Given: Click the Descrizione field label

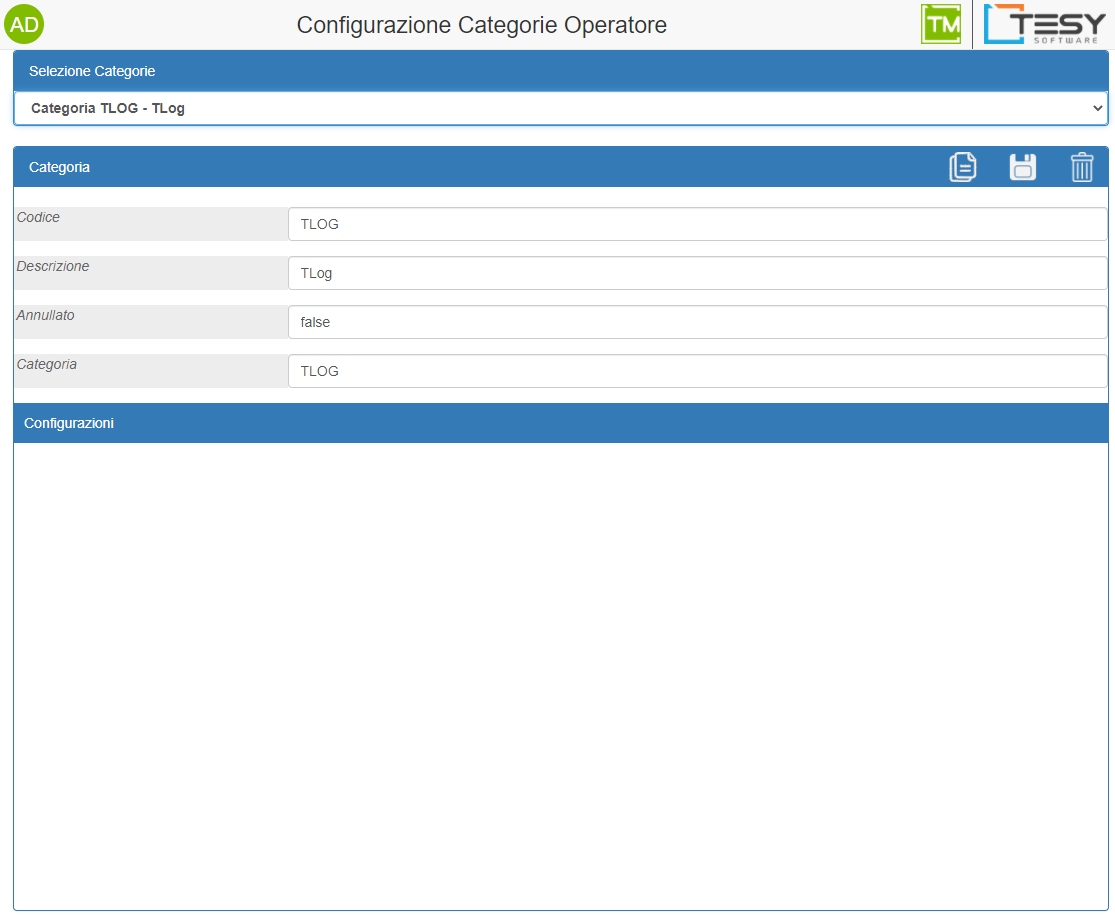Looking at the screenshot, I should [53, 266].
